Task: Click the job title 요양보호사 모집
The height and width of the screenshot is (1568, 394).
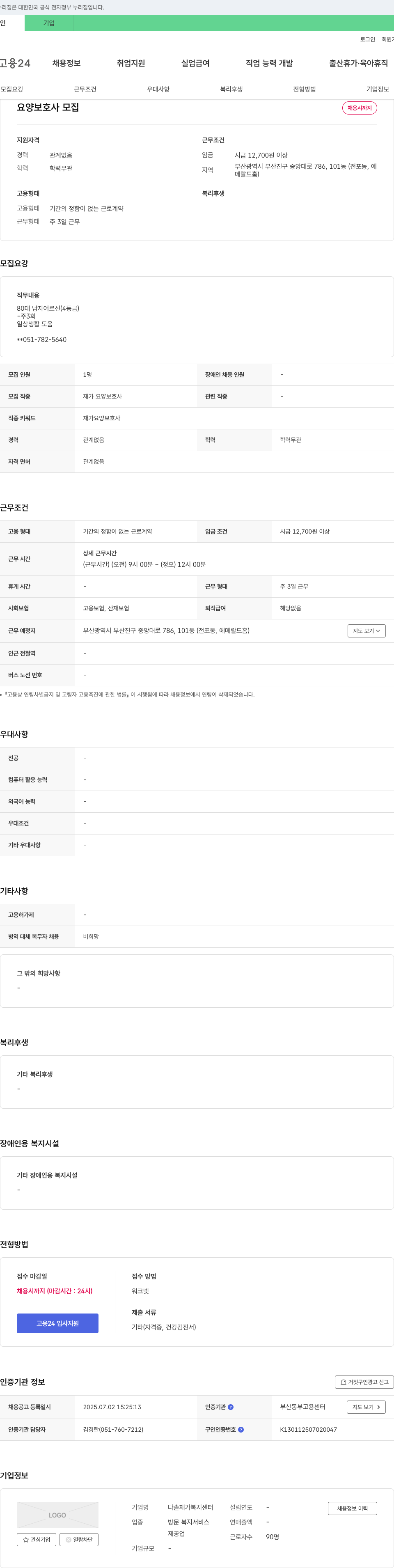Action: (48, 107)
